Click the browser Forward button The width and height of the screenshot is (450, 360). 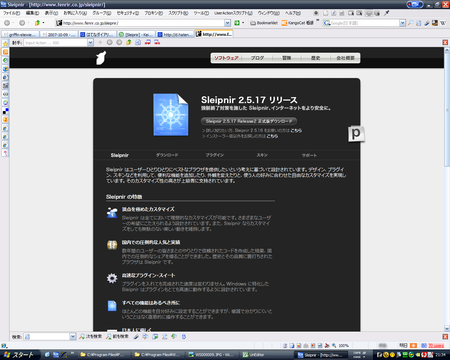tap(22, 23)
